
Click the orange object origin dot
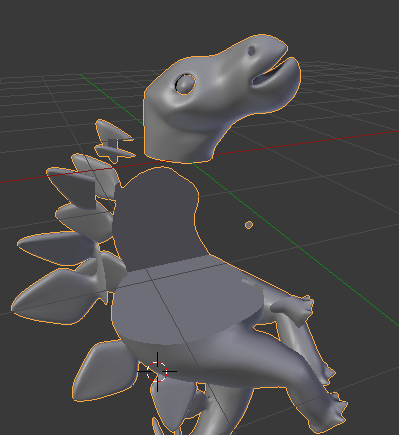(x=249, y=225)
